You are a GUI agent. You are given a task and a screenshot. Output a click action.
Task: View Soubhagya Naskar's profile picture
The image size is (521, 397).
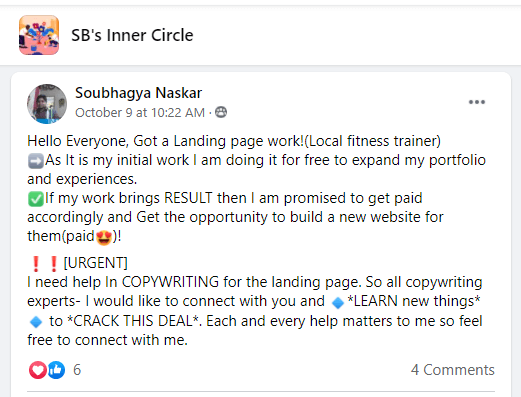47,104
